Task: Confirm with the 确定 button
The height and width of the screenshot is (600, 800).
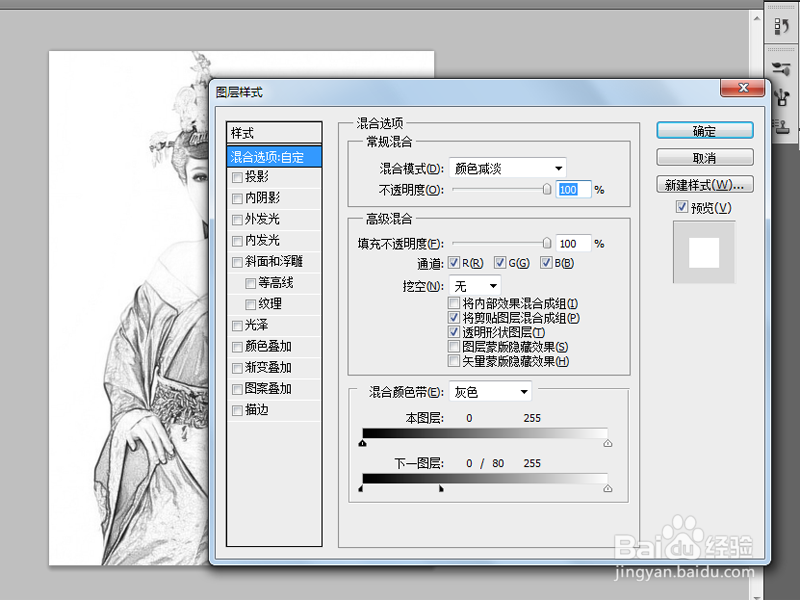Action: 705,131
